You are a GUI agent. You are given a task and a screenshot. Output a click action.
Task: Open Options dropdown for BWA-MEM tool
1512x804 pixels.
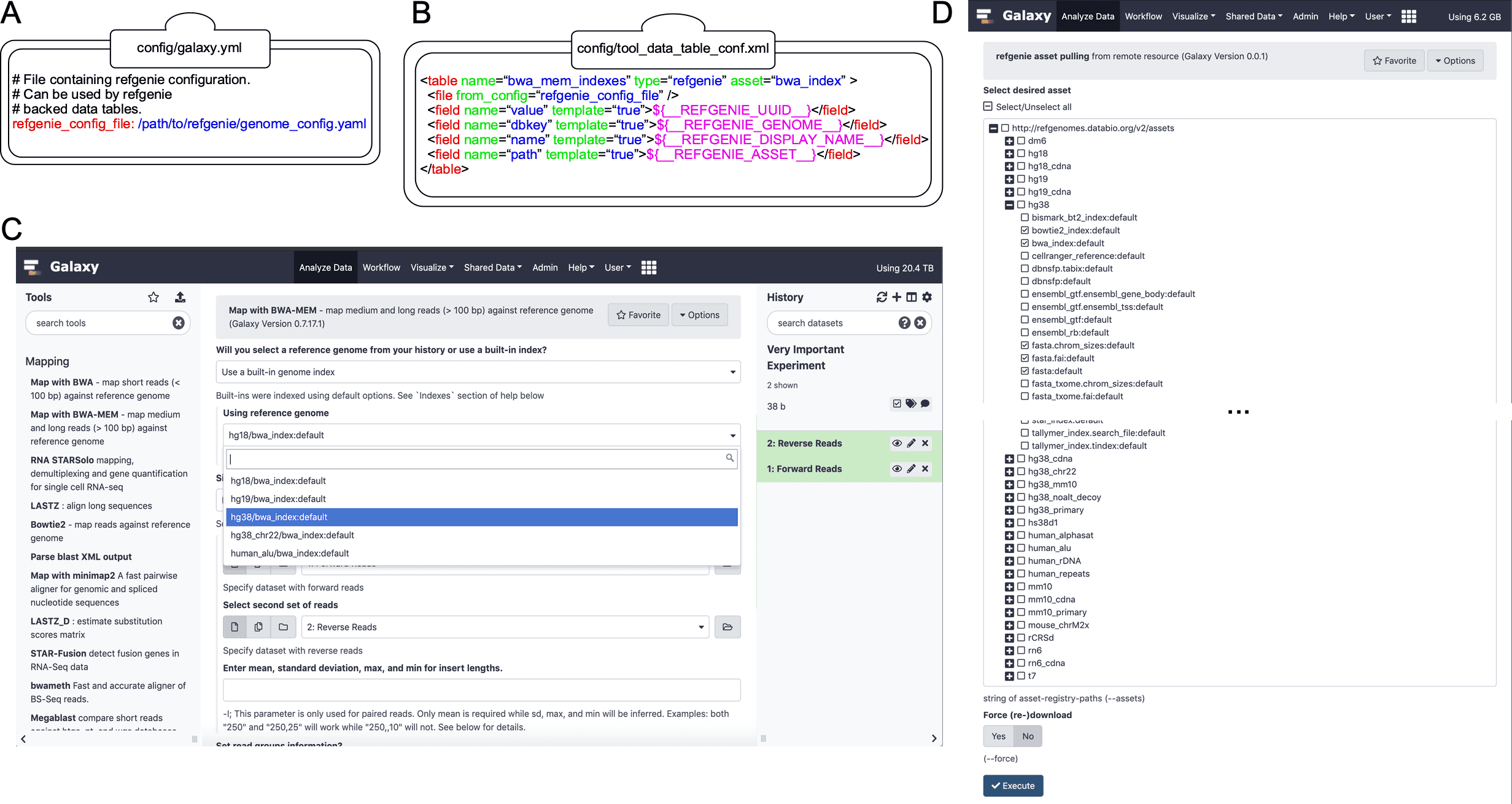click(x=699, y=315)
